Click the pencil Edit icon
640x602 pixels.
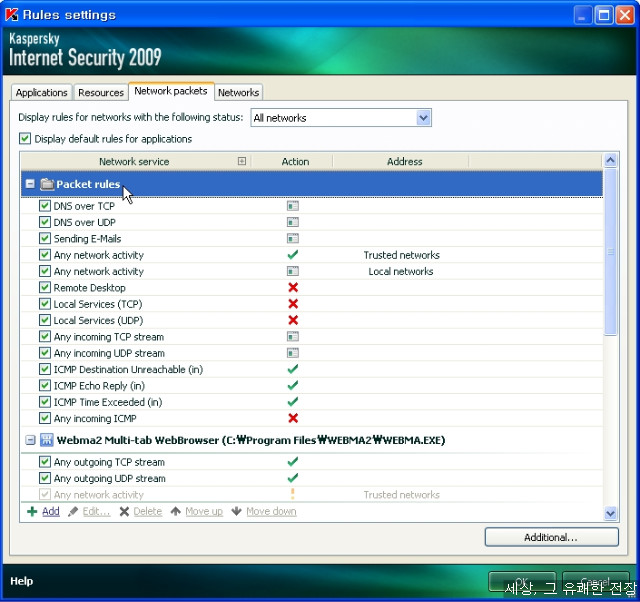(x=73, y=511)
